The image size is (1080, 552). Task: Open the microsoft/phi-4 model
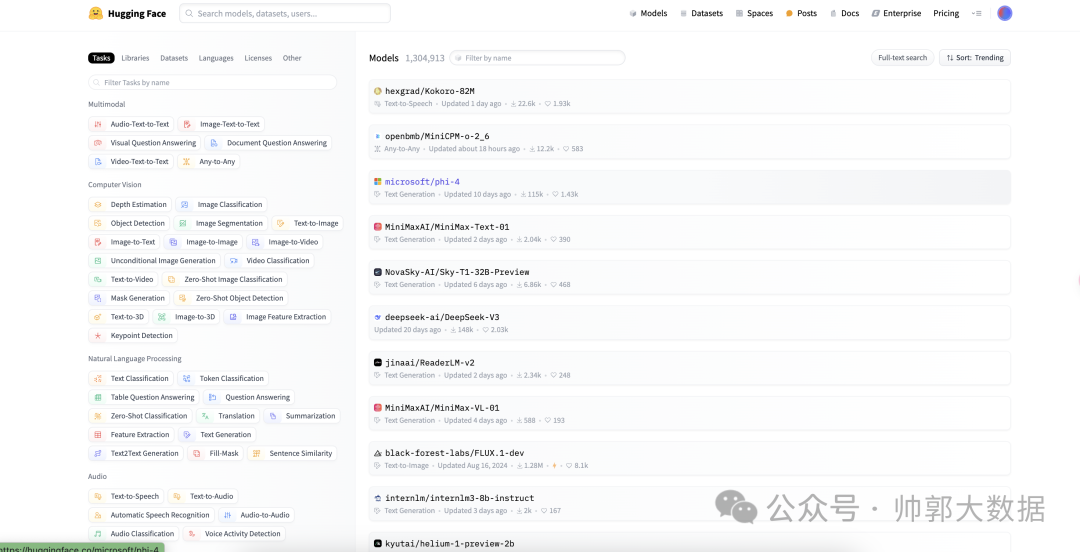point(689,187)
